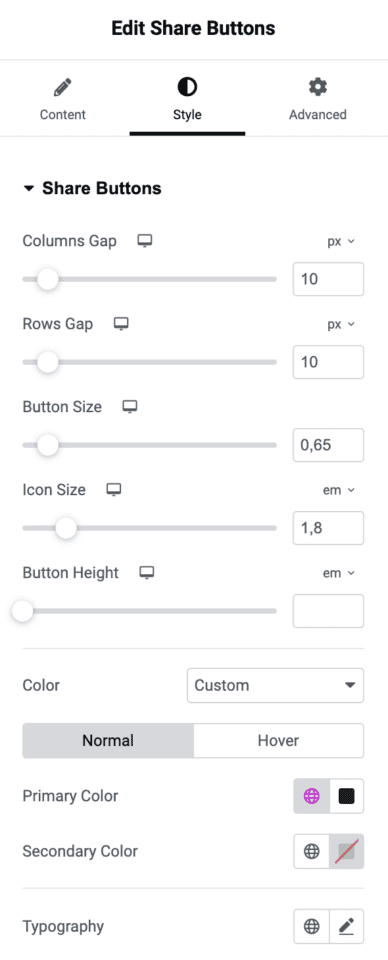Screen dimensions: 388x960
Task: Switch to the Content tab
Action: 62,99
